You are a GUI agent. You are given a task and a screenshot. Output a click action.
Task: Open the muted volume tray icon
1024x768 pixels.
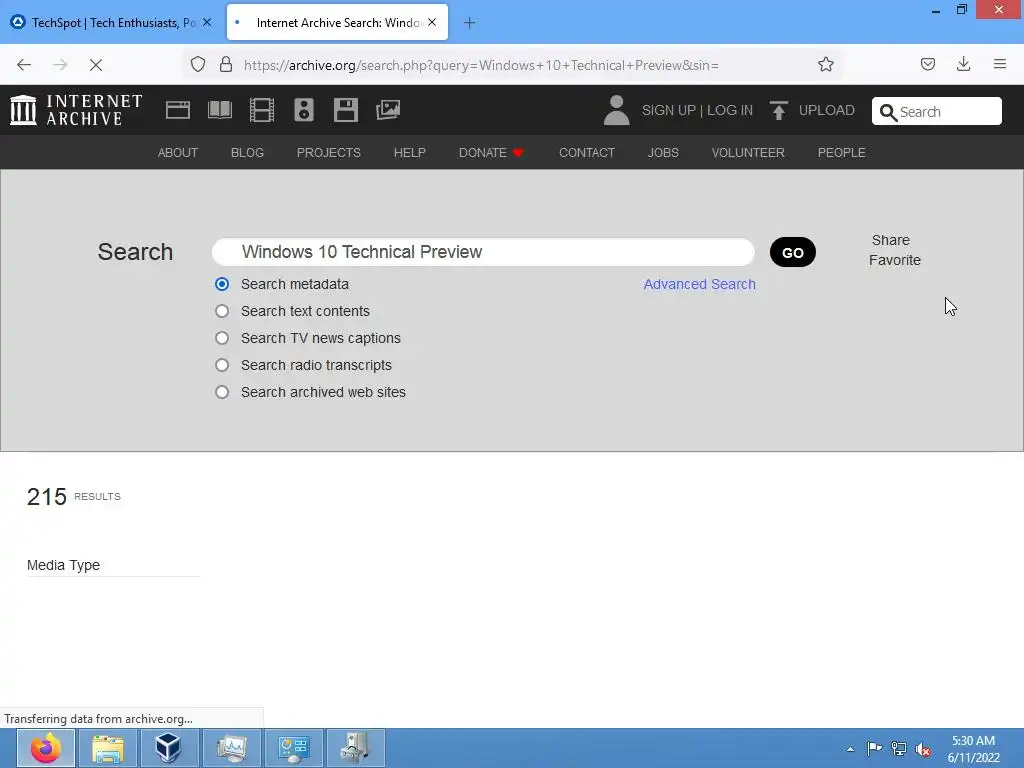coord(923,749)
